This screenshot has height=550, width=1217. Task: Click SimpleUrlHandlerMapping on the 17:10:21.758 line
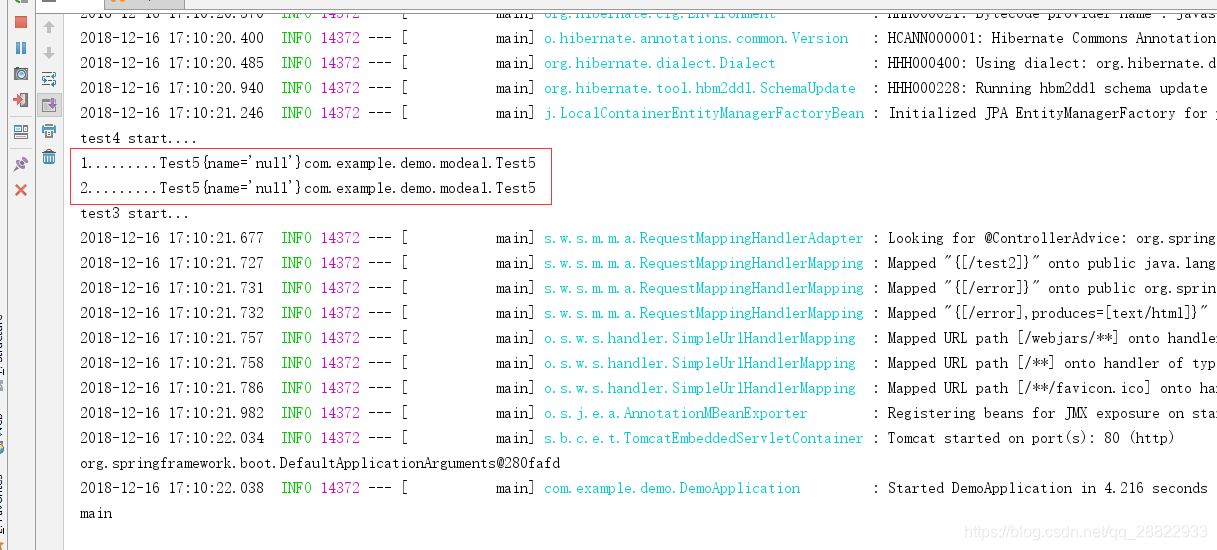700,363
